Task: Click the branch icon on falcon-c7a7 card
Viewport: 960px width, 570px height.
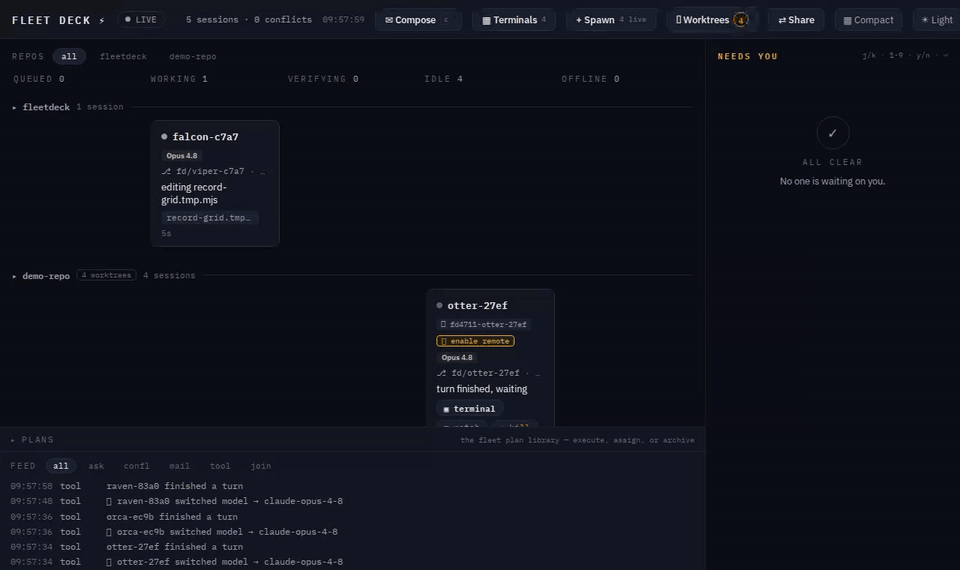Action: (x=166, y=171)
